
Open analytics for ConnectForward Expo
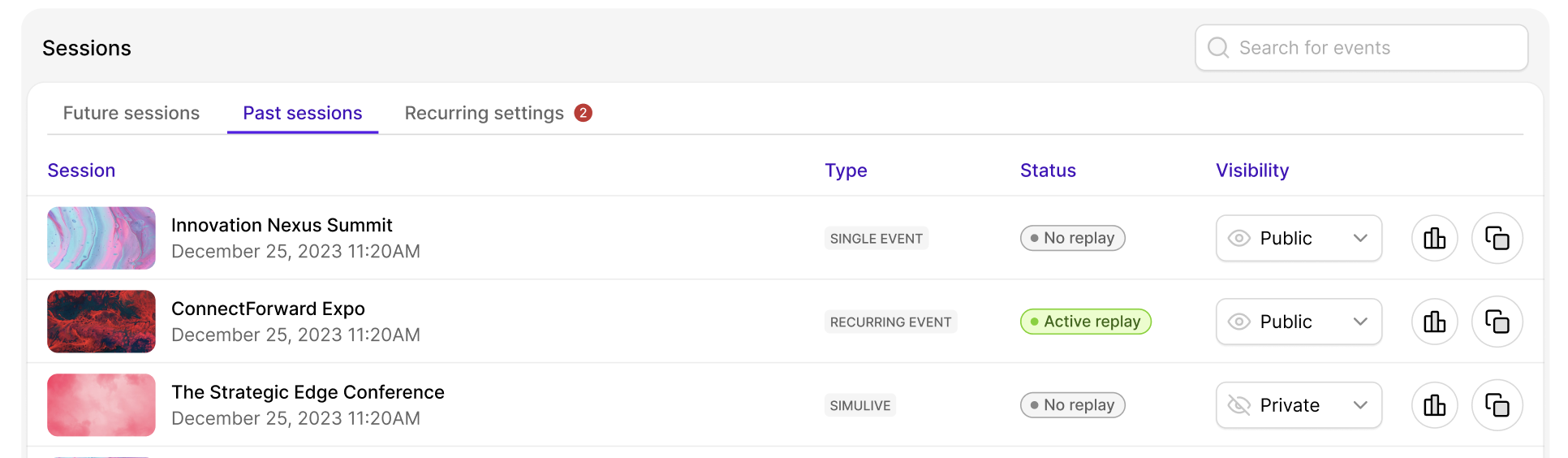click(1434, 322)
